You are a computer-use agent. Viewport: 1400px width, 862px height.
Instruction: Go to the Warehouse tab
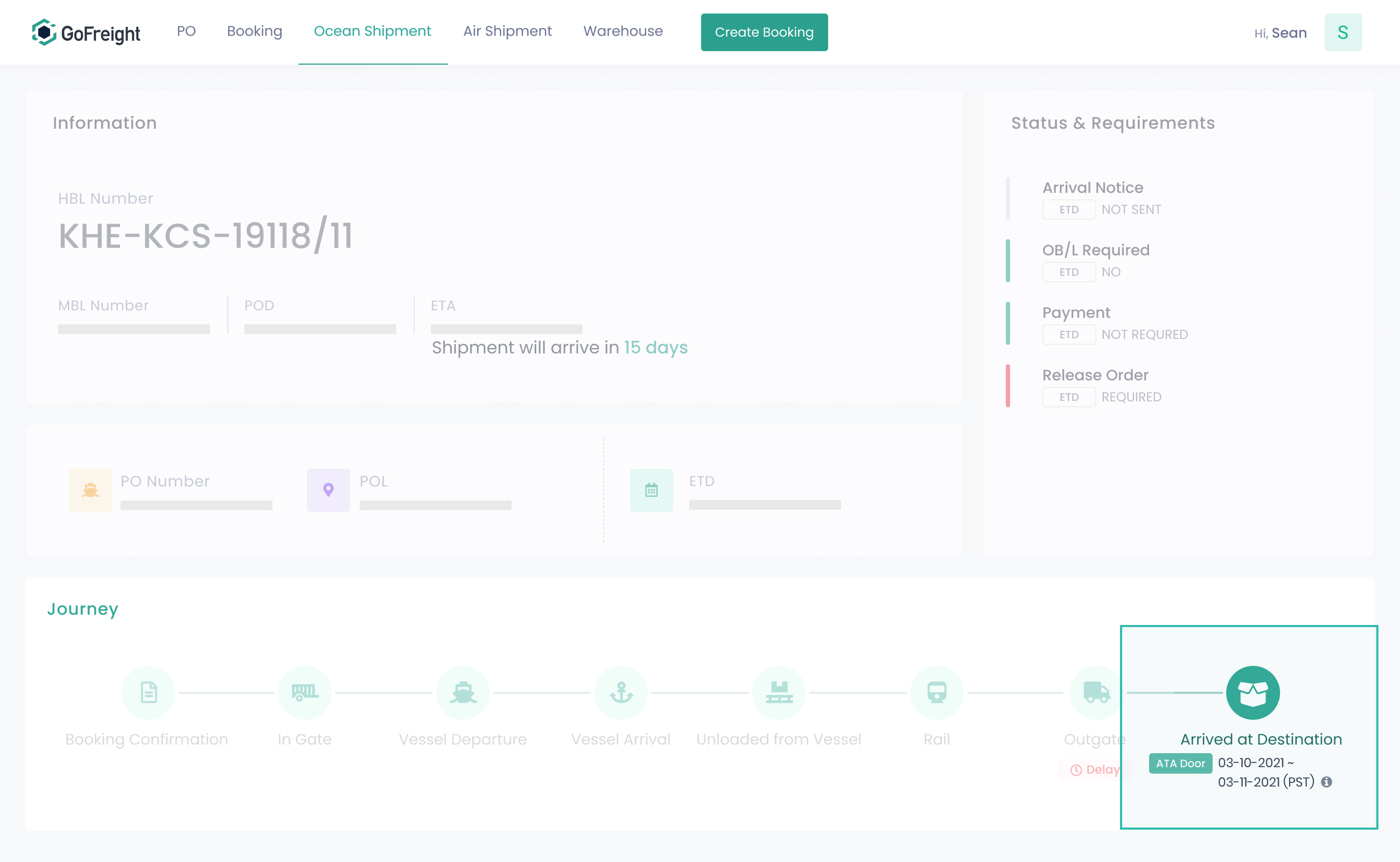pos(623,31)
